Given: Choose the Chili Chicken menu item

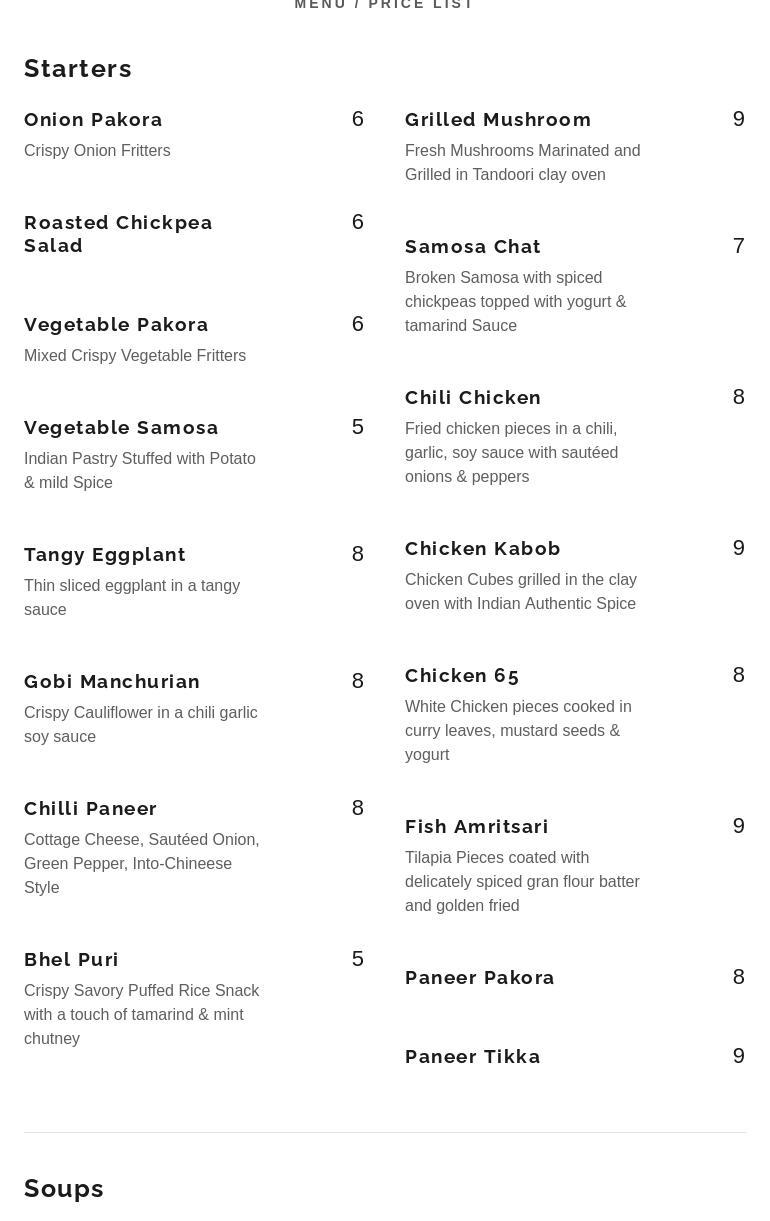Looking at the screenshot, I should pos(473,398).
